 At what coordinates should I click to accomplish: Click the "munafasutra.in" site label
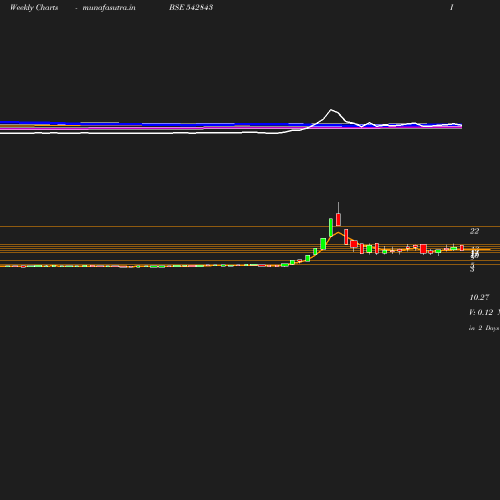(109, 7)
